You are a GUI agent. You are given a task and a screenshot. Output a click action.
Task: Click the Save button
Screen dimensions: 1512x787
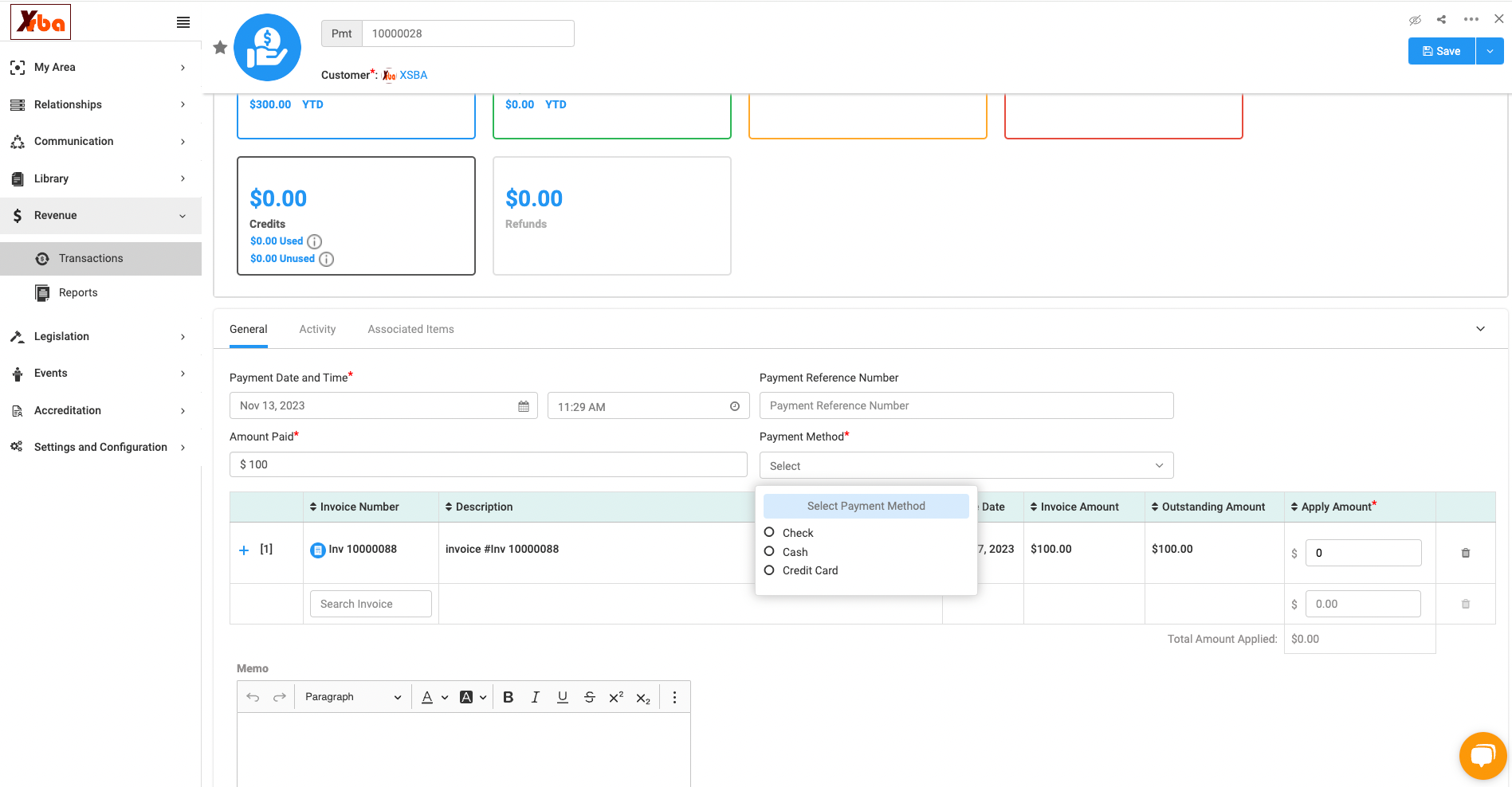tap(1441, 51)
